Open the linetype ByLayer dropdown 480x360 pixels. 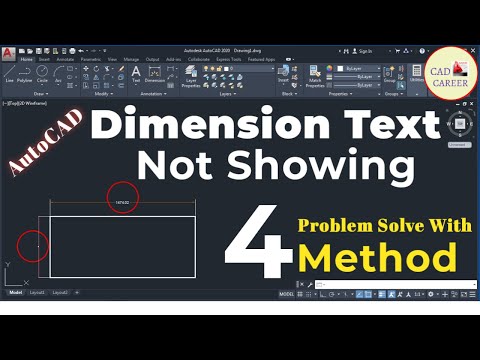pyautogui.click(x=357, y=85)
